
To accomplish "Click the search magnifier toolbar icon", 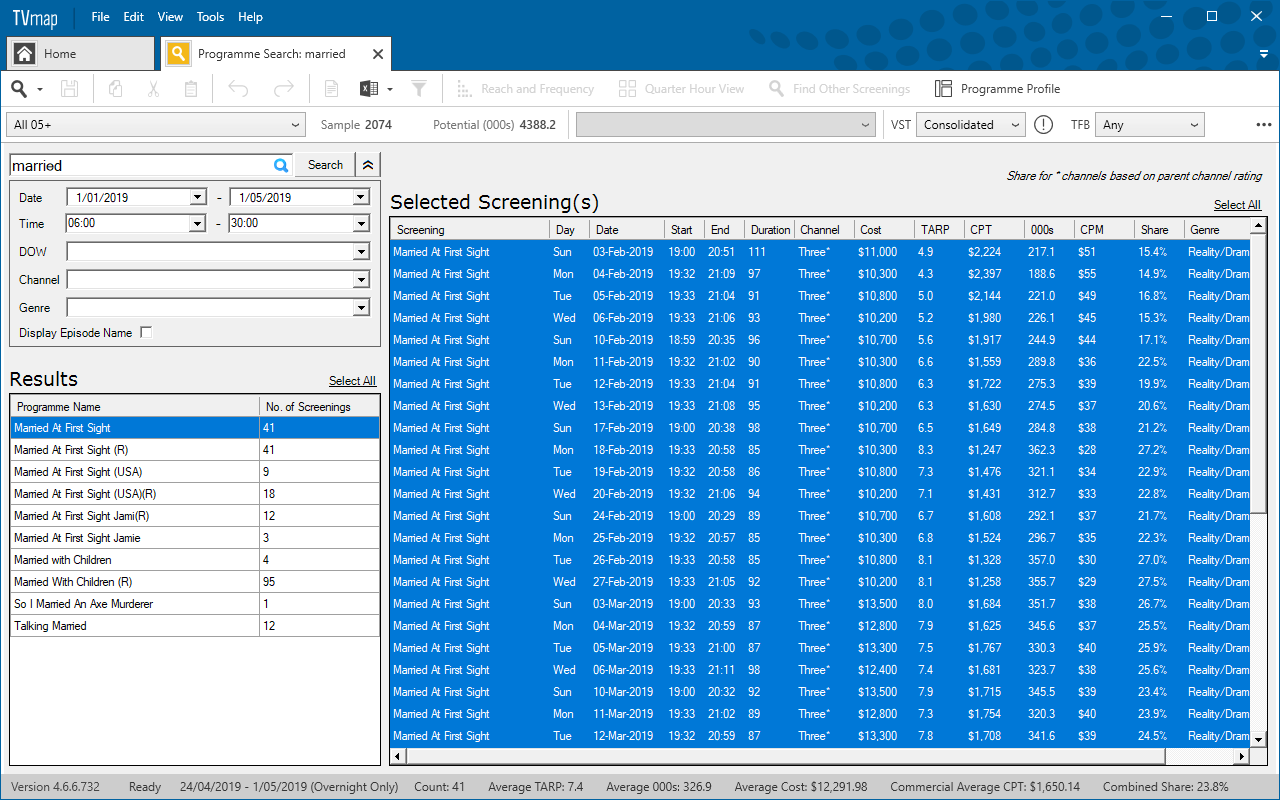I will (x=19, y=89).
